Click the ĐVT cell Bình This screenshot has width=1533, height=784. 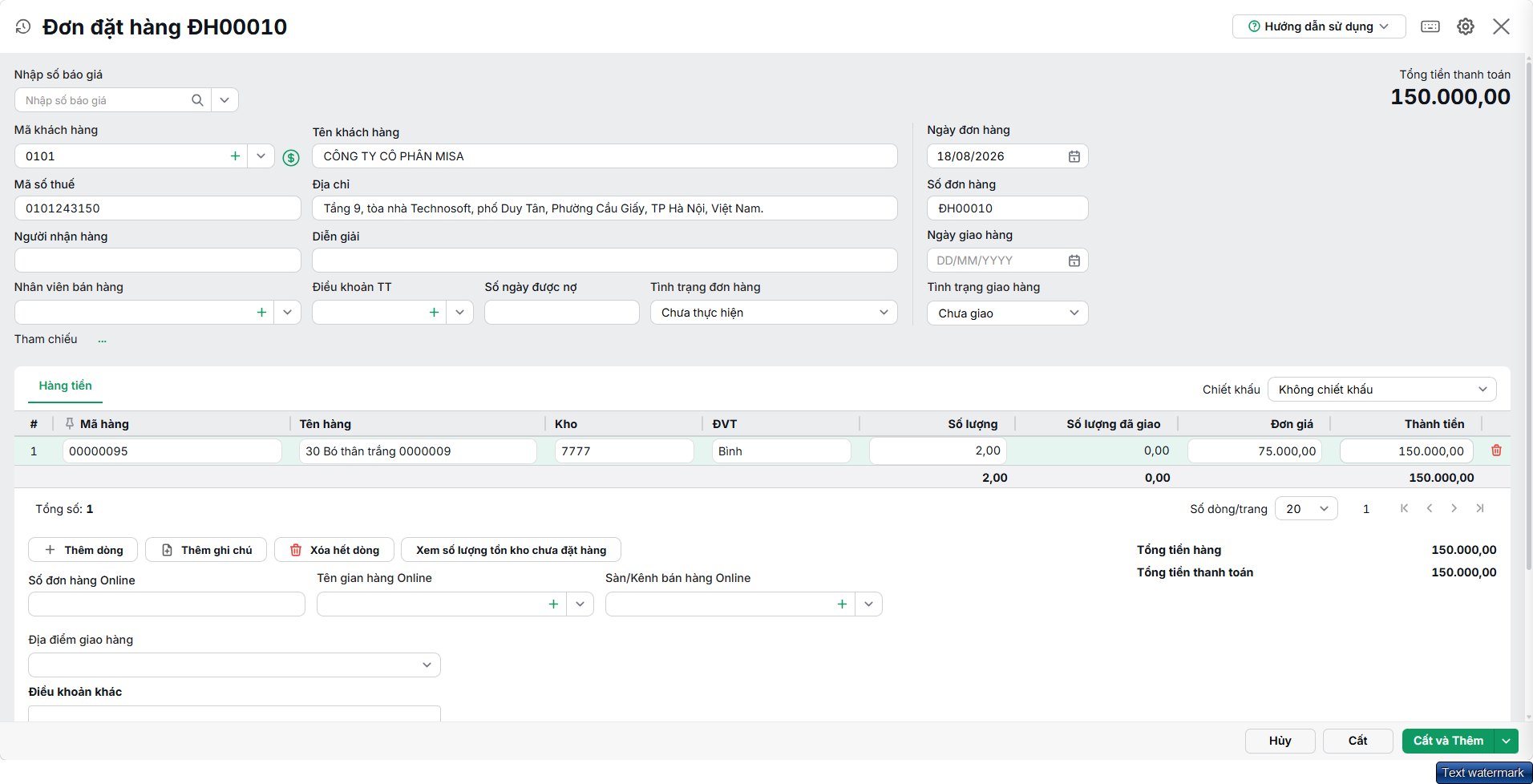tap(781, 451)
